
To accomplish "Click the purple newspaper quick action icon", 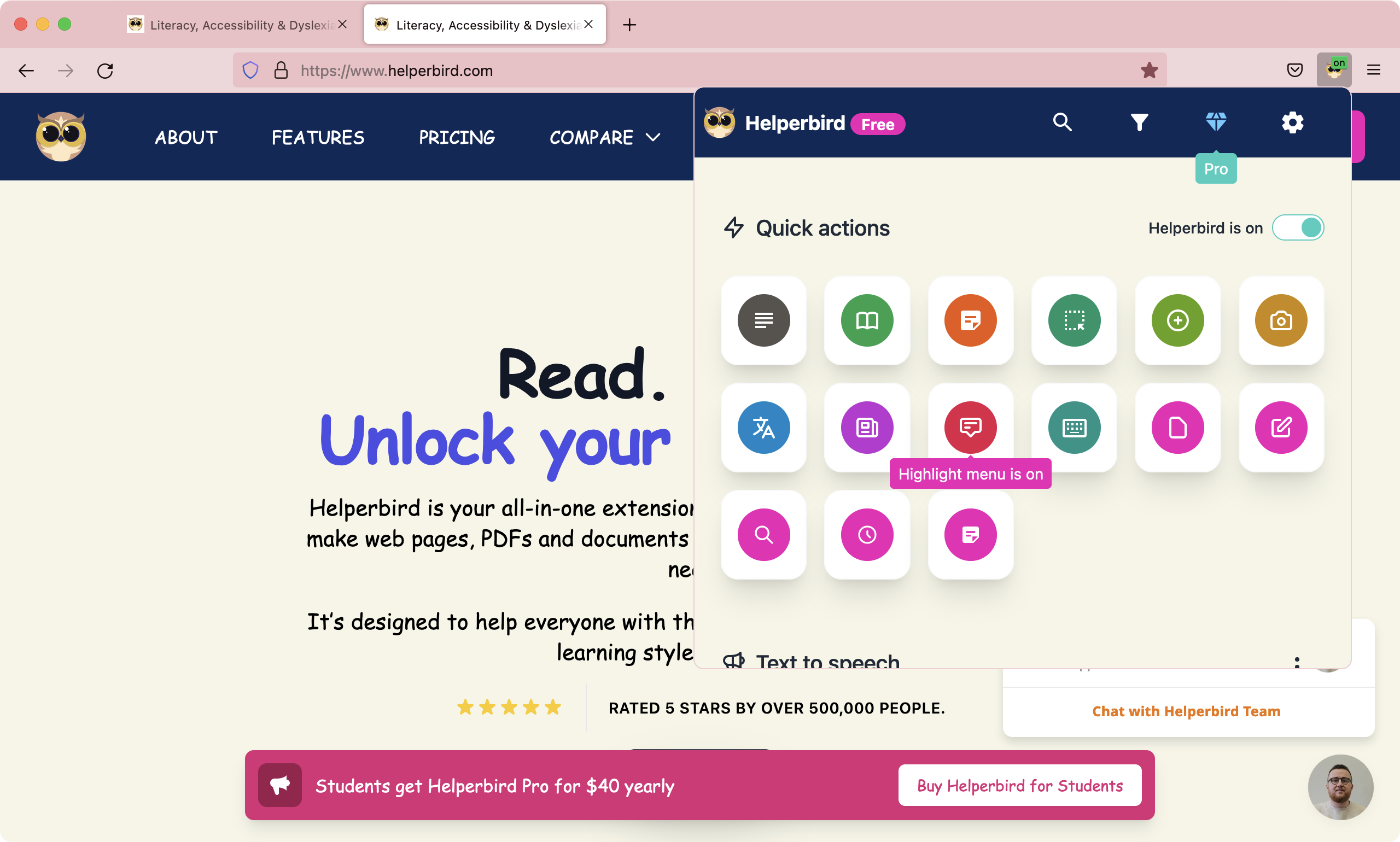I will [x=867, y=427].
